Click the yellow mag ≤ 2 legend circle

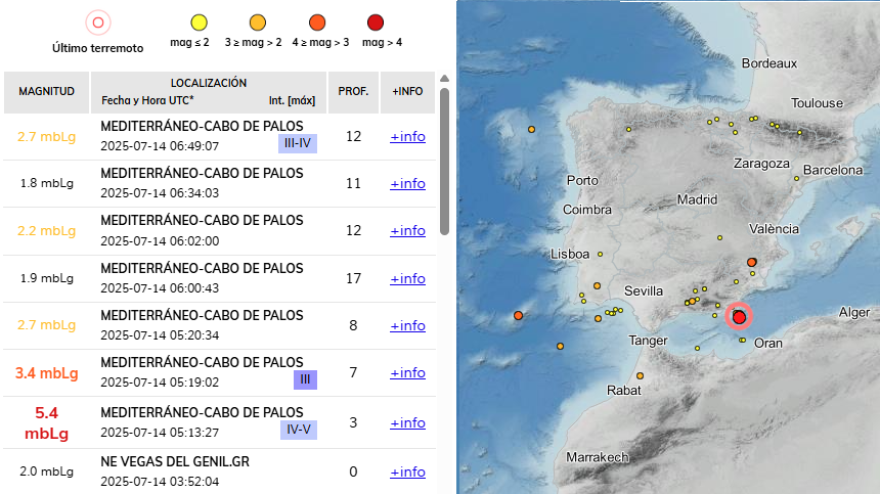[199, 22]
